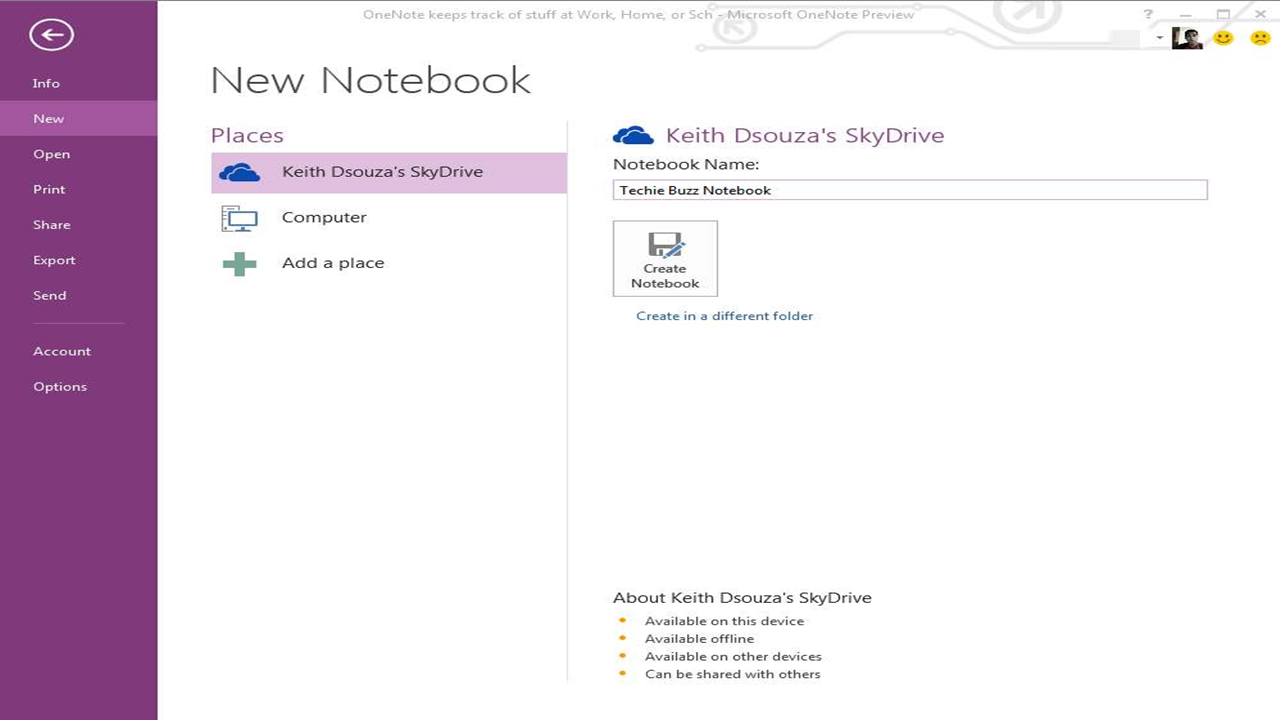Open the account dropdown arrow beside photo
This screenshot has height=720, width=1280.
pyautogui.click(x=1160, y=38)
